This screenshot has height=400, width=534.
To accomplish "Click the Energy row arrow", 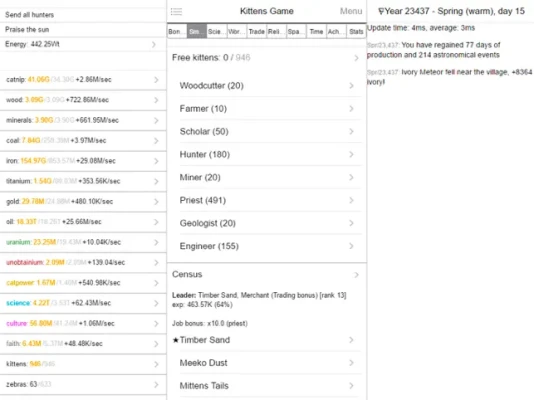I will point(154,44).
